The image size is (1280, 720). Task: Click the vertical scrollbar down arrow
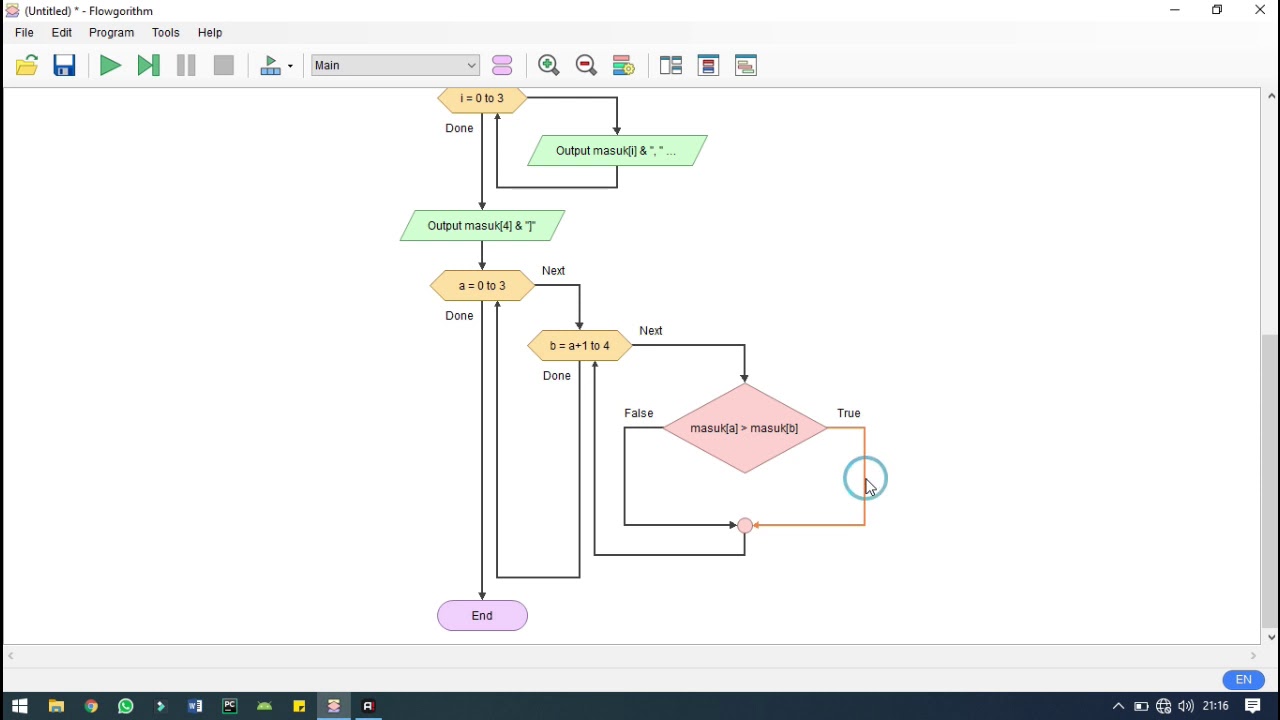point(1271,637)
